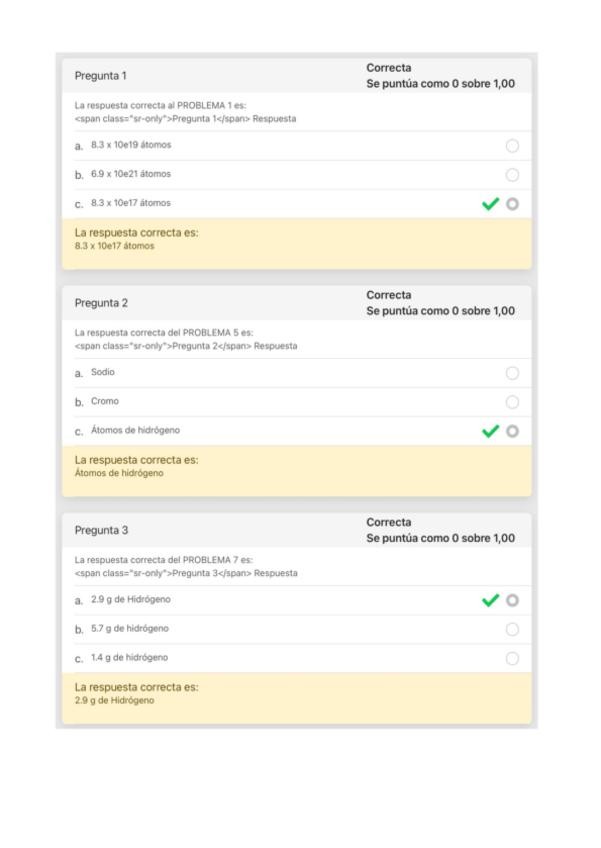This screenshot has width=601, height=848.
Task: Click green checkmark beside 8.3 x 10e17 átomos option
Action: click(491, 204)
